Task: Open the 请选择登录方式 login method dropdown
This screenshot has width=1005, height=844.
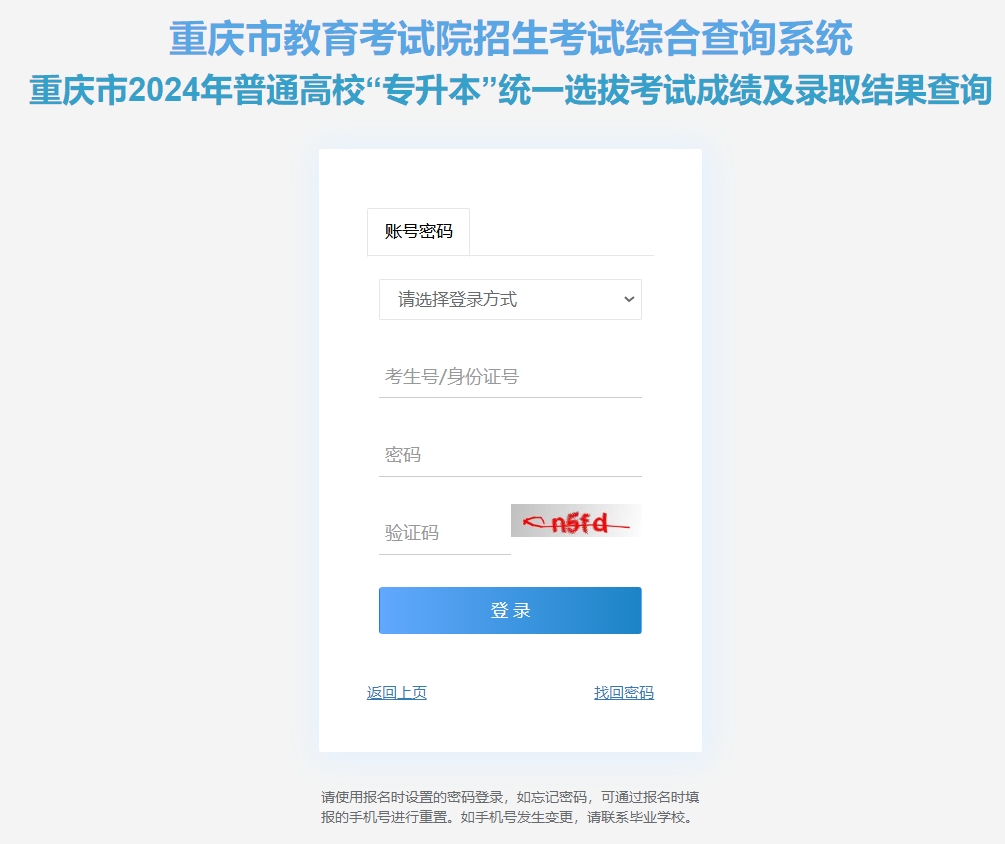Action: click(510, 299)
